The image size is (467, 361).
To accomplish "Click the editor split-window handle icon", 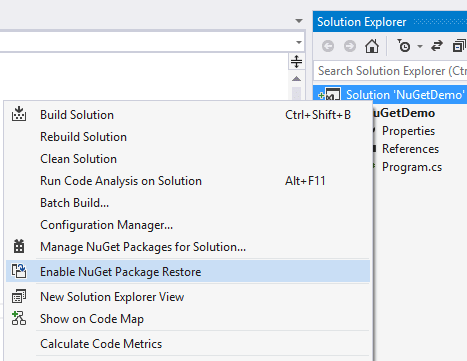I will (x=296, y=61).
